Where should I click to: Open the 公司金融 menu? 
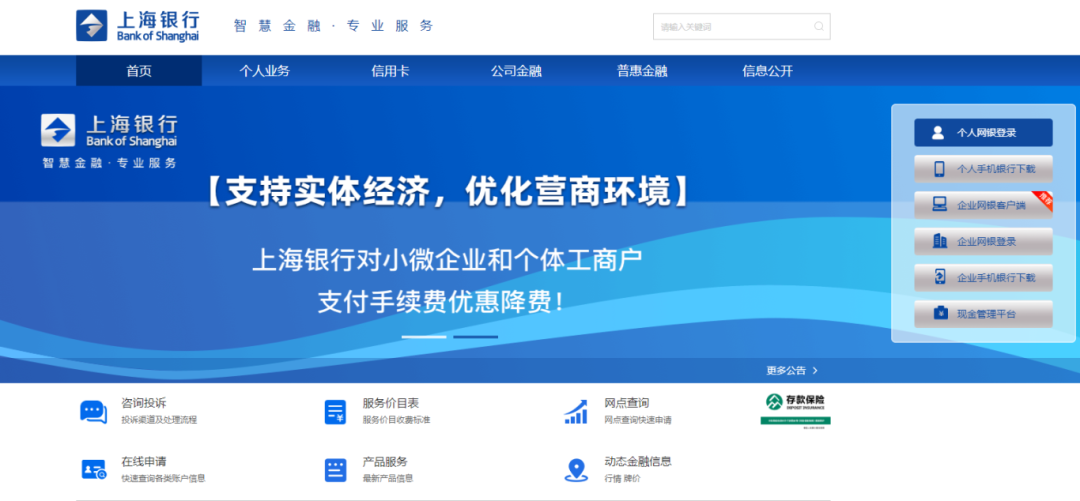pos(516,71)
